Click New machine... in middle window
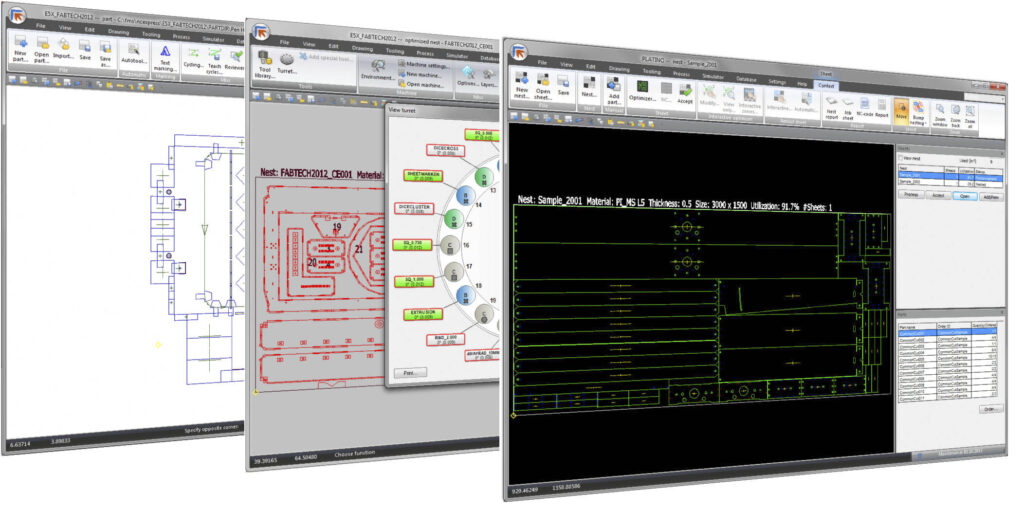This screenshot has height=510, width=1024. [x=423, y=74]
